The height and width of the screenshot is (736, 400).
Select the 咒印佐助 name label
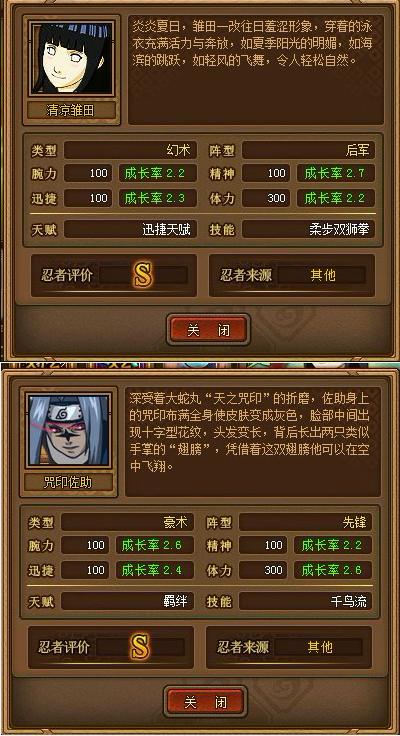[x=69, y=482]
